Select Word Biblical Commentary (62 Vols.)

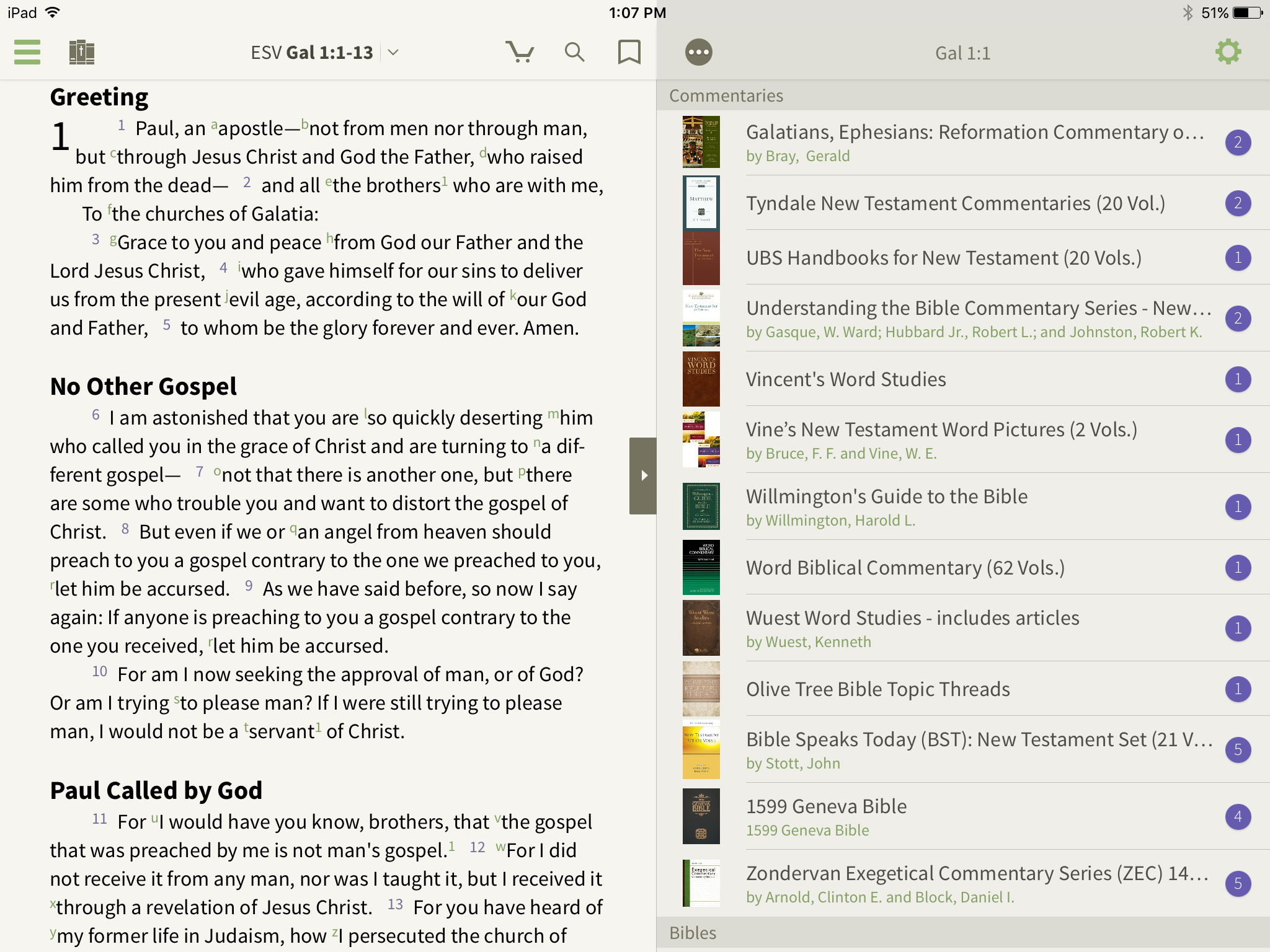[963, 568]
